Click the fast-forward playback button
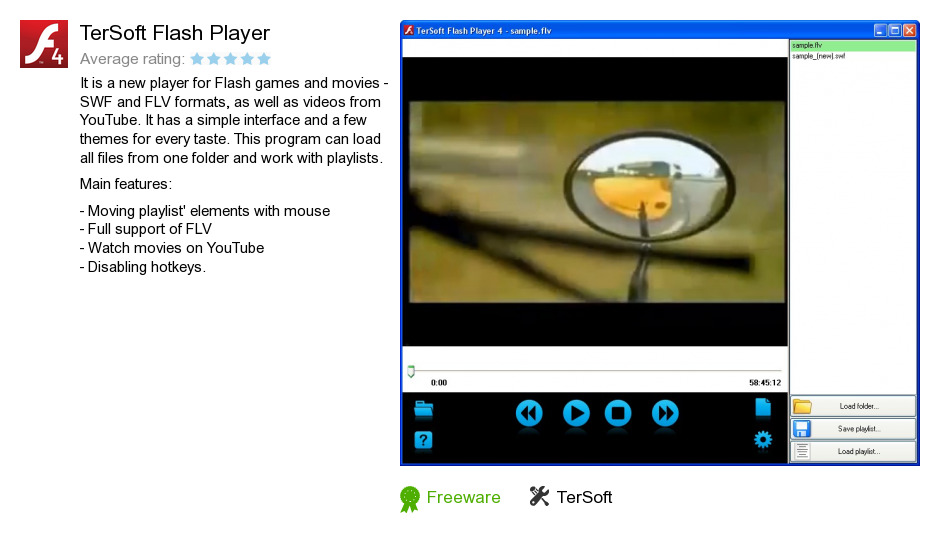 pyautogui.click(x=665, y=413)
